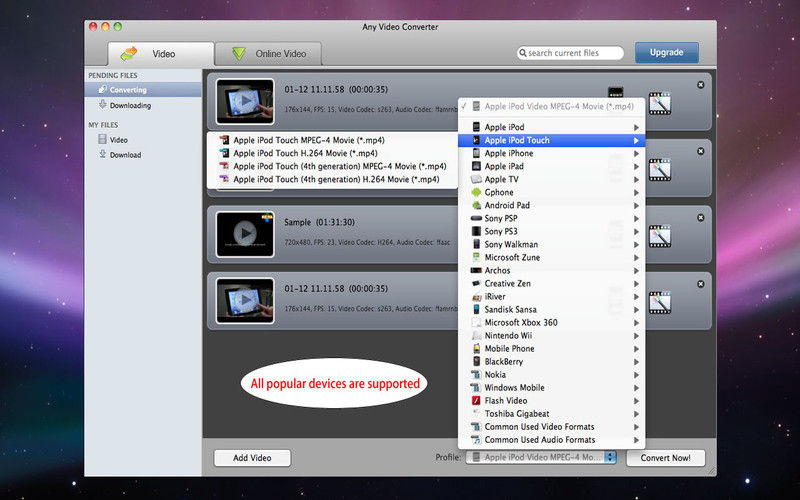
Task: Open the Apple iPod profile submenu
Action: (552, 127)
